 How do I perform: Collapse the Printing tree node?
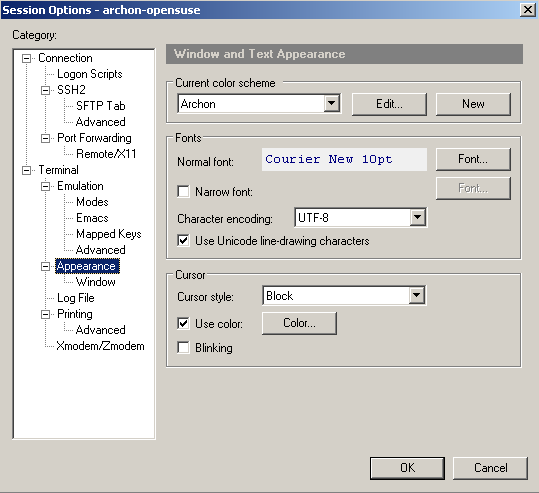coord(45,314)
